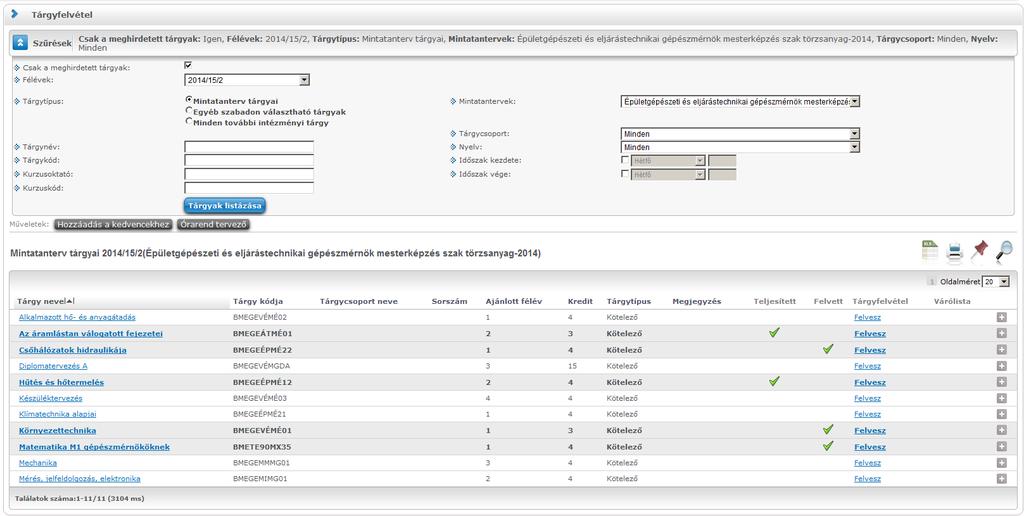Click the Tárgyak listázása button
The image size is (1024, 516).
225,206
